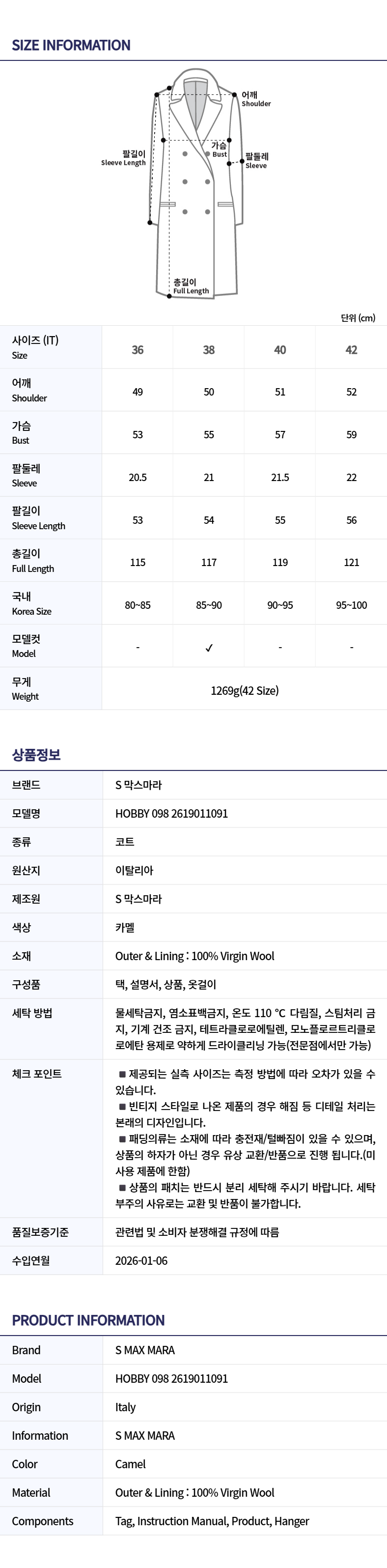Click the model-fit checkmark under size 38
Screen dimensions: 387x1568
[209, 648]
